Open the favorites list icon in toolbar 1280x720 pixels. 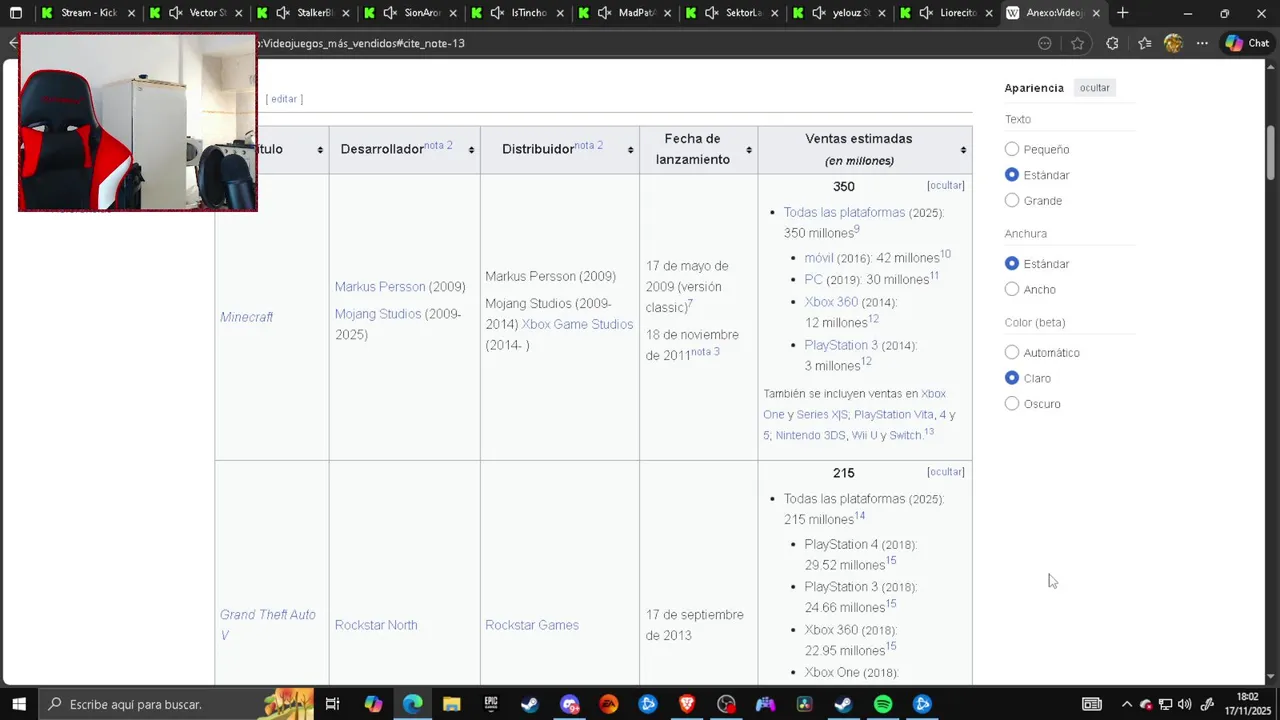(1144, 43)
